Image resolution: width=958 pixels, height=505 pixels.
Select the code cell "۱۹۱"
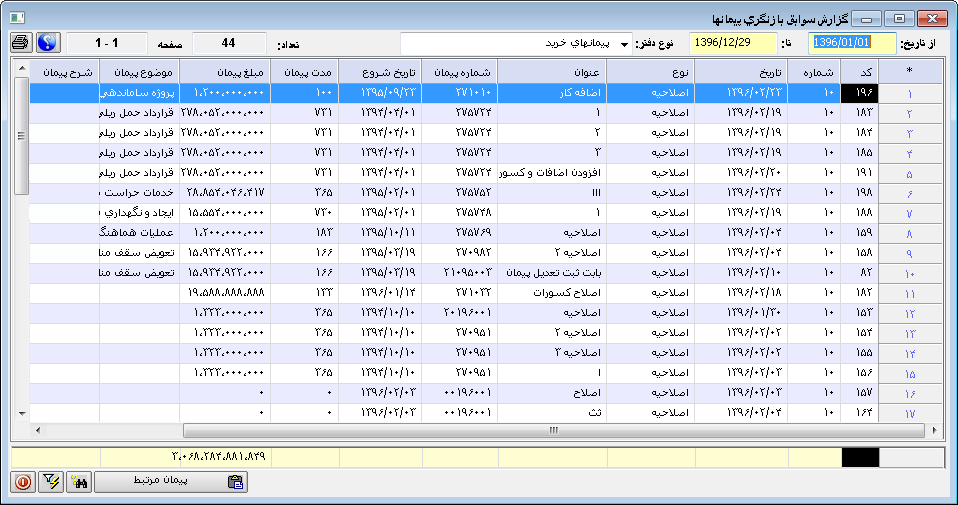(860, 173)
